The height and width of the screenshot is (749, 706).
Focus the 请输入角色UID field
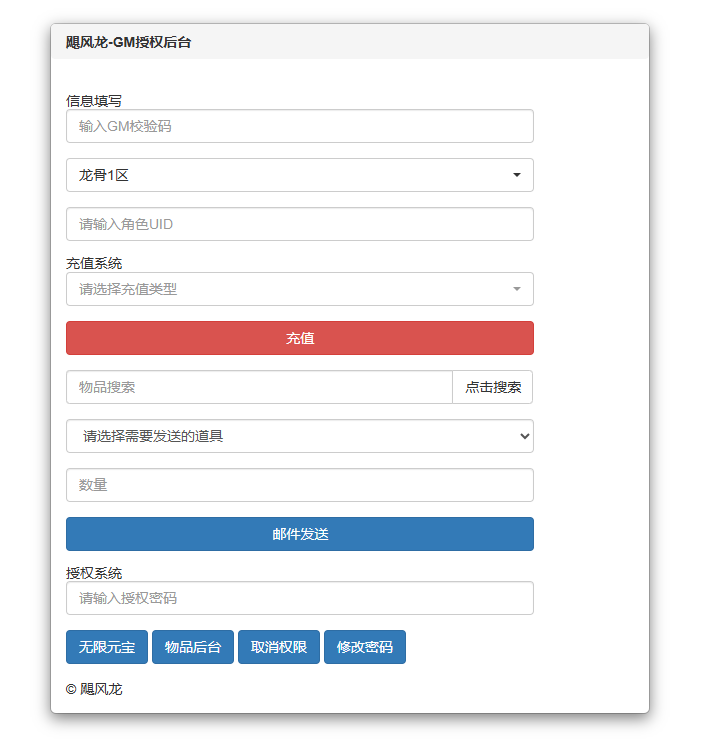[x=300, y=224]
